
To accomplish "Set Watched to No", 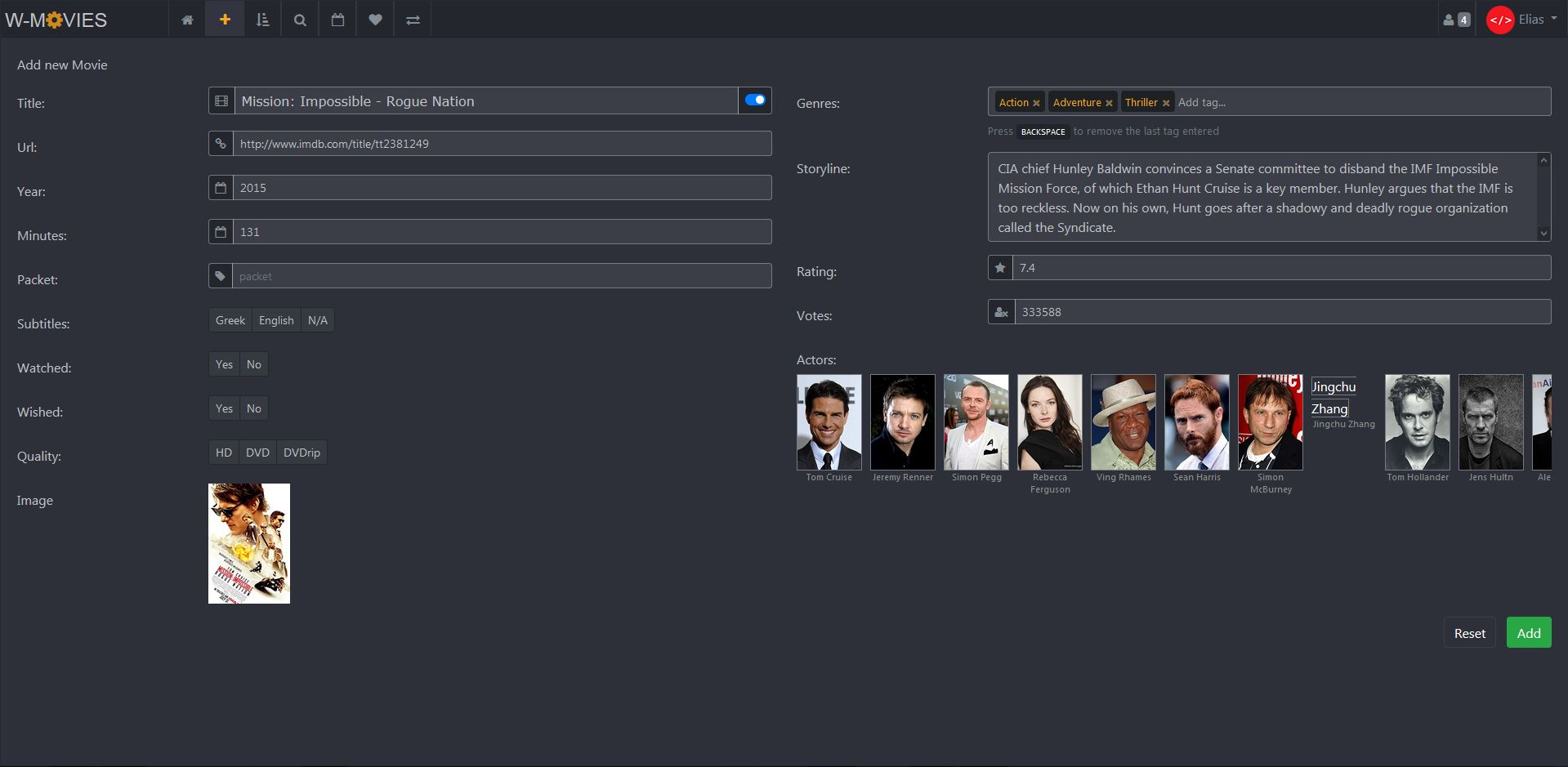I will click(254, 364).
